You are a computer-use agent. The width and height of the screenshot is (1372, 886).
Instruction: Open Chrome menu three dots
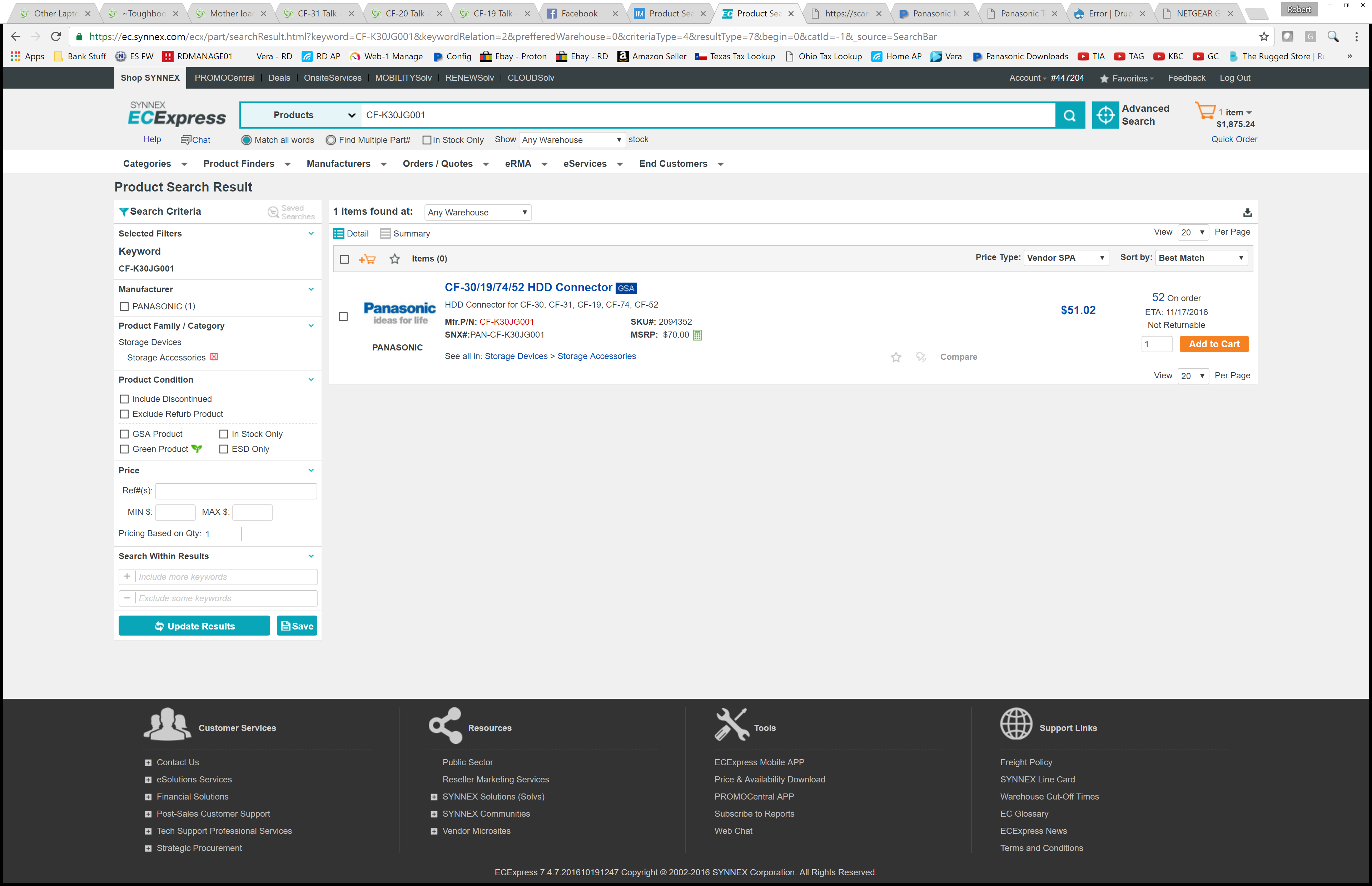1357,37
